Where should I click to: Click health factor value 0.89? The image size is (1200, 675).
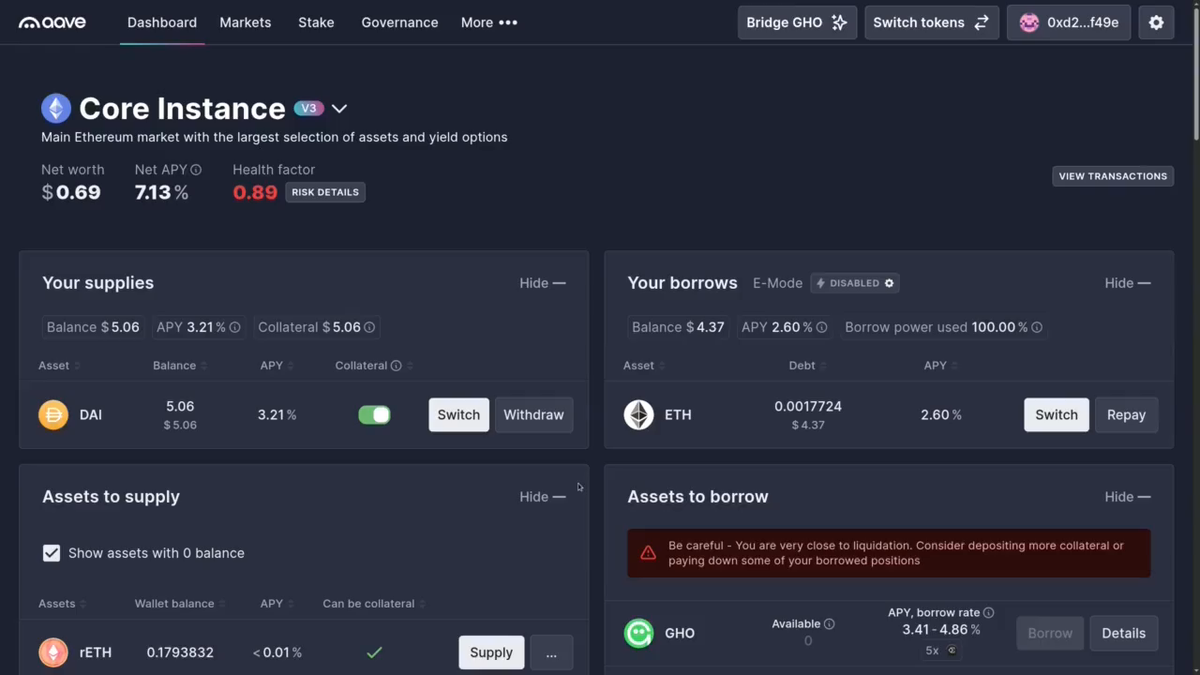point(255,193)
